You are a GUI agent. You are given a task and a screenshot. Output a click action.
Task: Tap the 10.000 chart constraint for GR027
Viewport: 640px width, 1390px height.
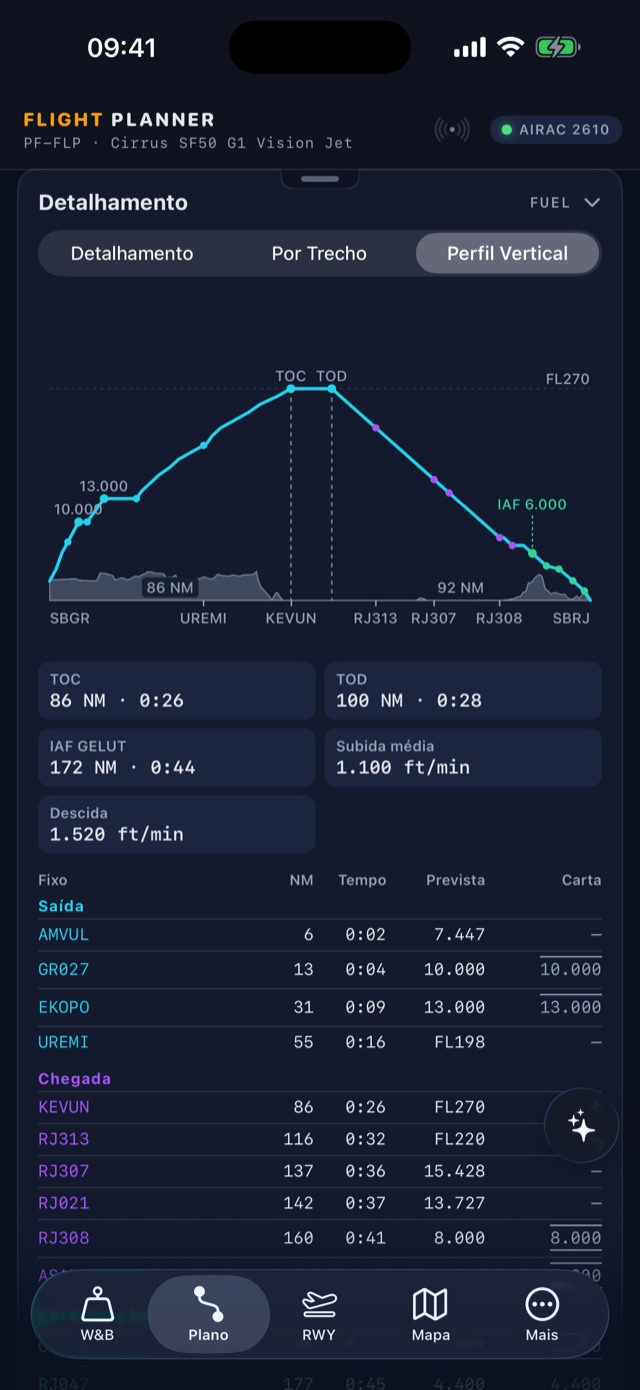click(x=570, y=970)
